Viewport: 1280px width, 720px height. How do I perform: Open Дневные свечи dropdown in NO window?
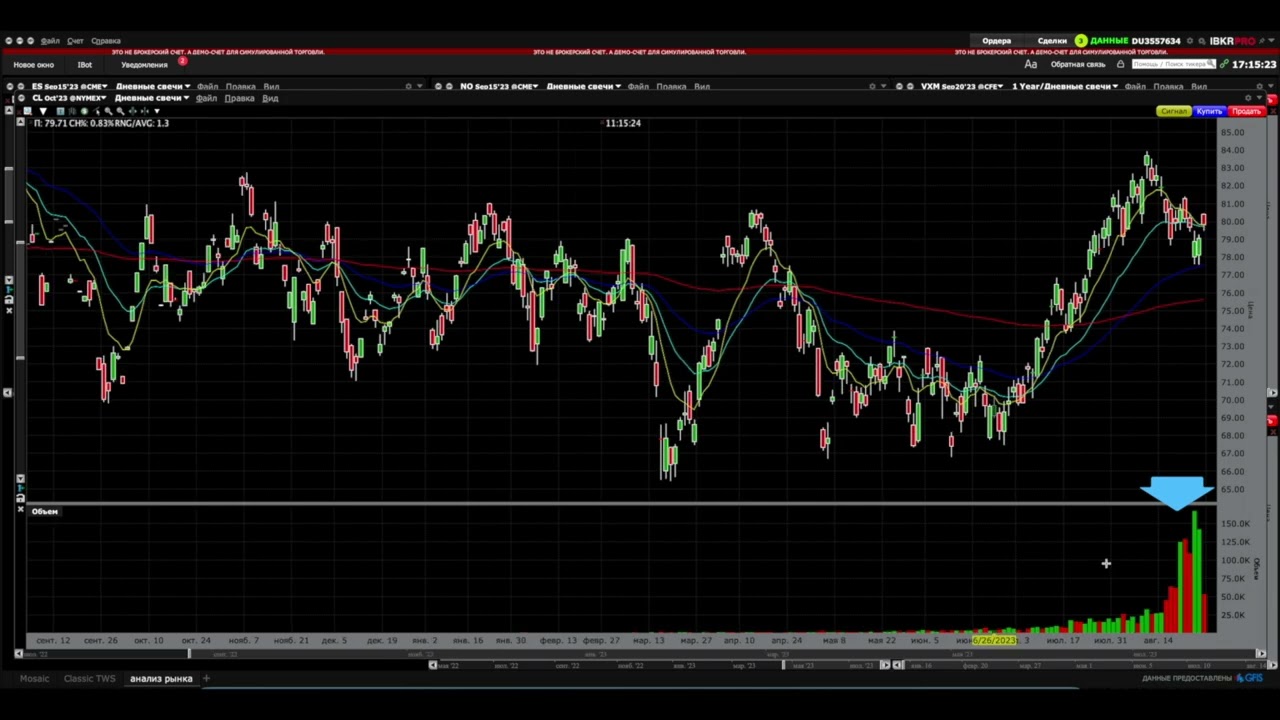[584, 86]
